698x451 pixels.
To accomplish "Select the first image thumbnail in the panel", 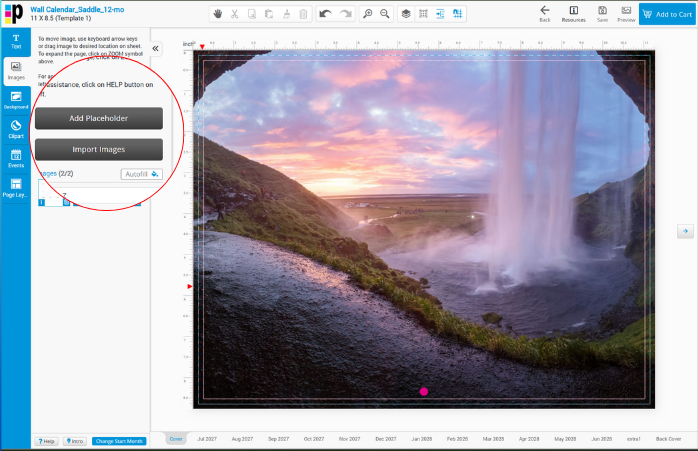I will click(x=50, y=193).
